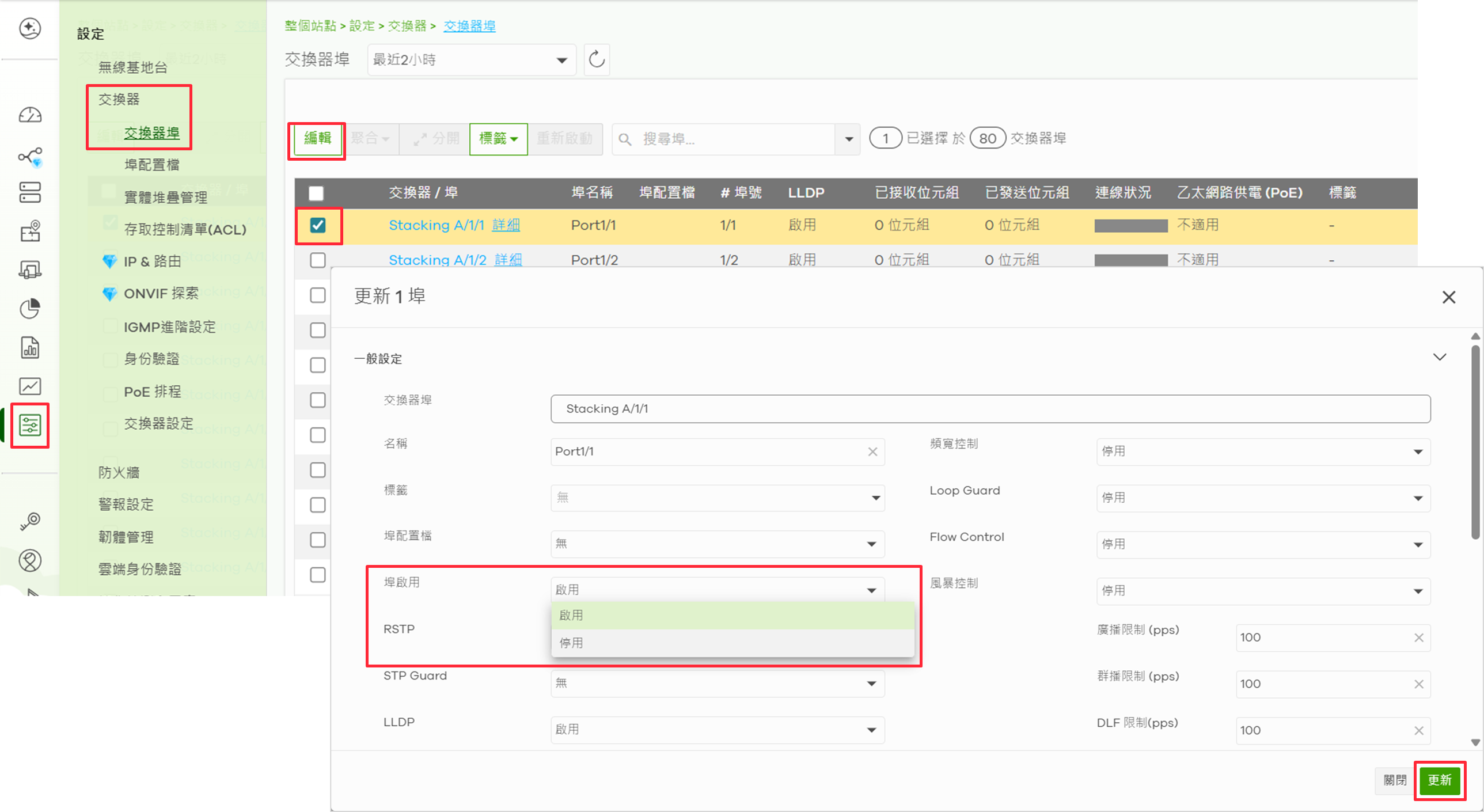Uncheck the Stacking A/1/1 row checkbox
This screenshot has width=1484, height=812.
318,225
